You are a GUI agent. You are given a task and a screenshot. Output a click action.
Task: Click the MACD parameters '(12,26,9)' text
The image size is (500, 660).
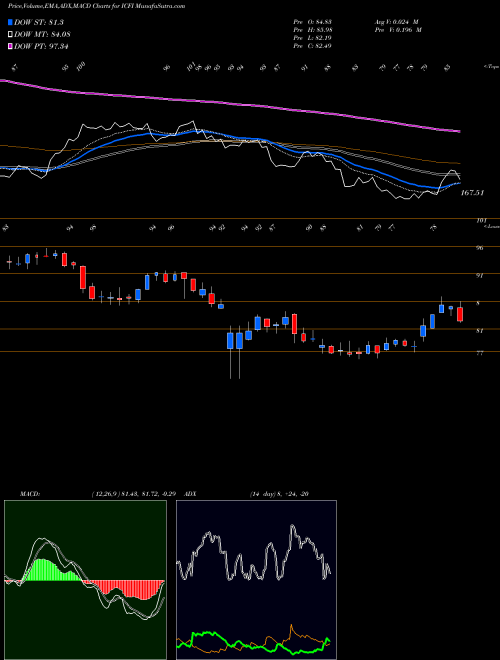click(x=104, y=493)
